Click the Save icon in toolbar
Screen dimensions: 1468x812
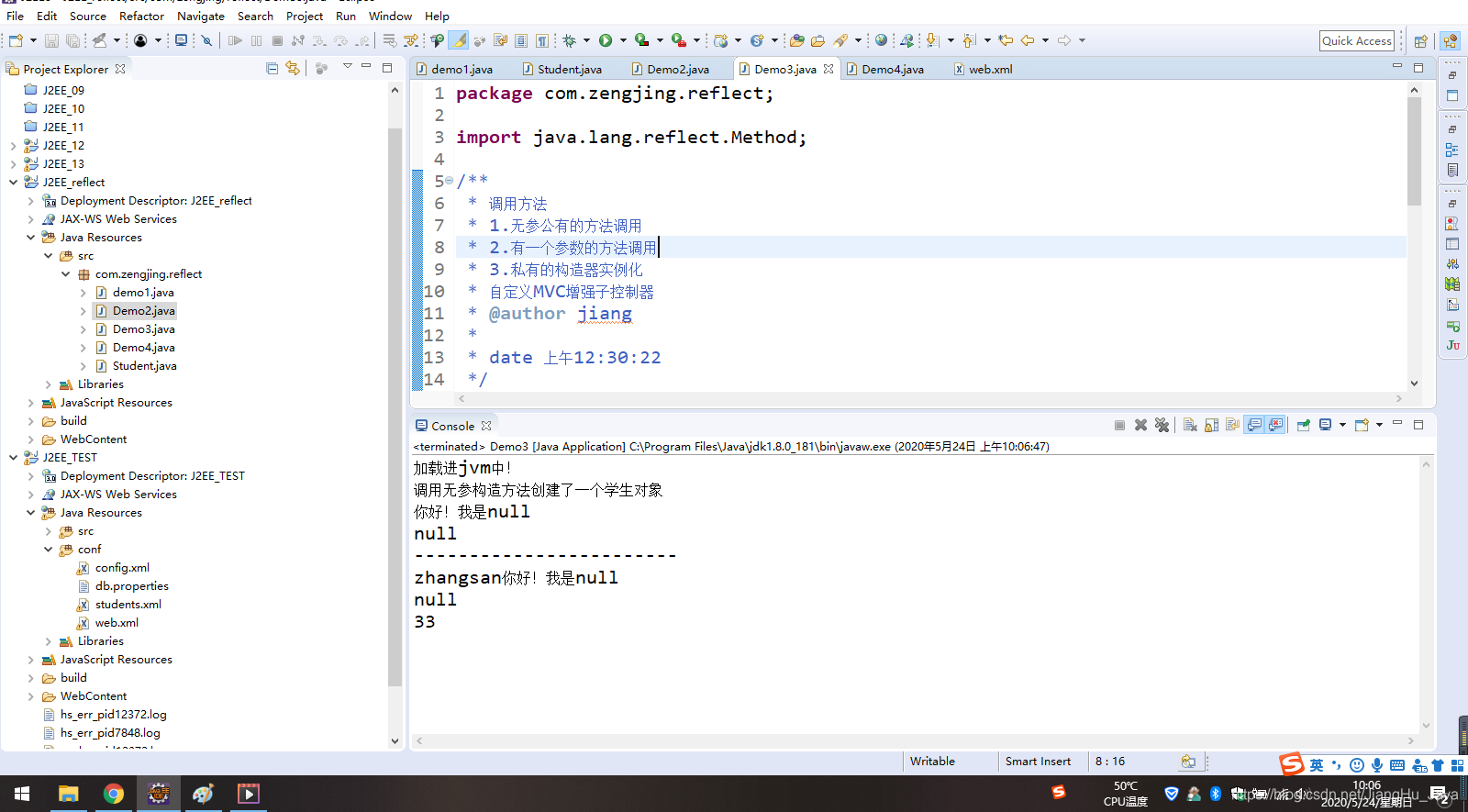(51, 40)
